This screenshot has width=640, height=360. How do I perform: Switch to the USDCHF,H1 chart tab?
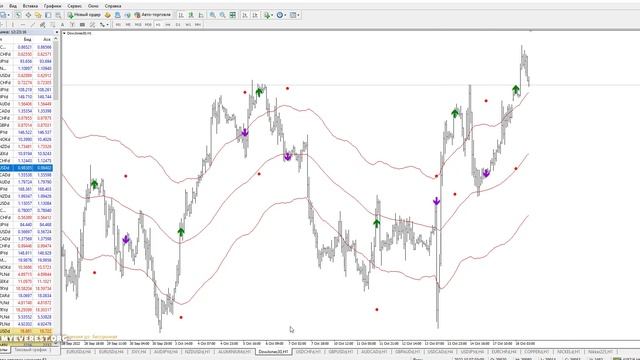point(308,351)
